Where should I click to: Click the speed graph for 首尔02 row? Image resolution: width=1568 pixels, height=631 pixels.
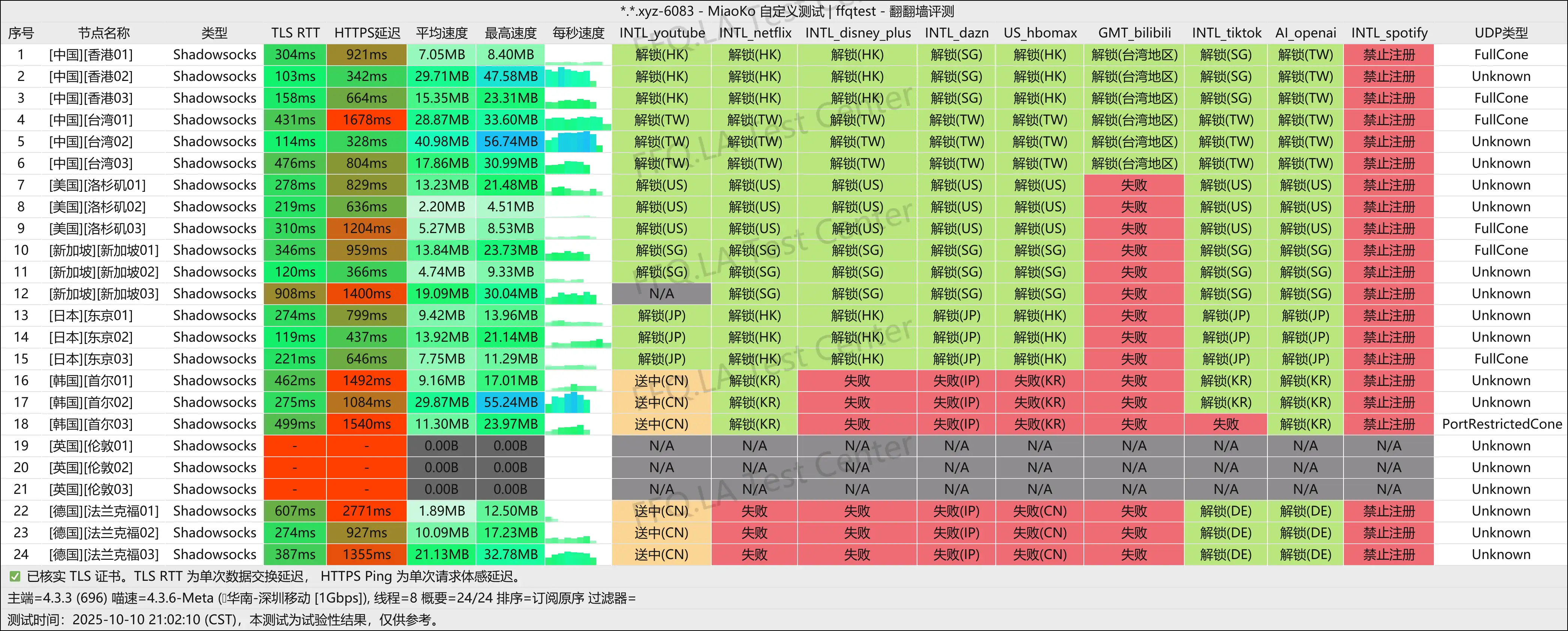(569, 403)
